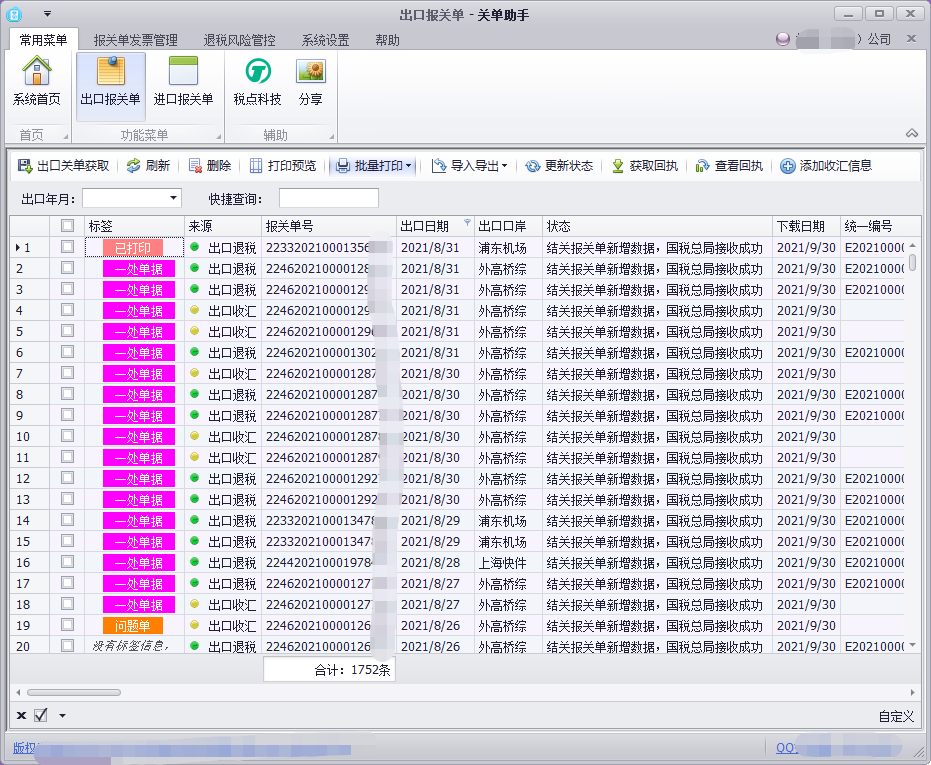The image size is (931, 765).
Task: Click the 分享 share icon
Action: tap(310, 81)
